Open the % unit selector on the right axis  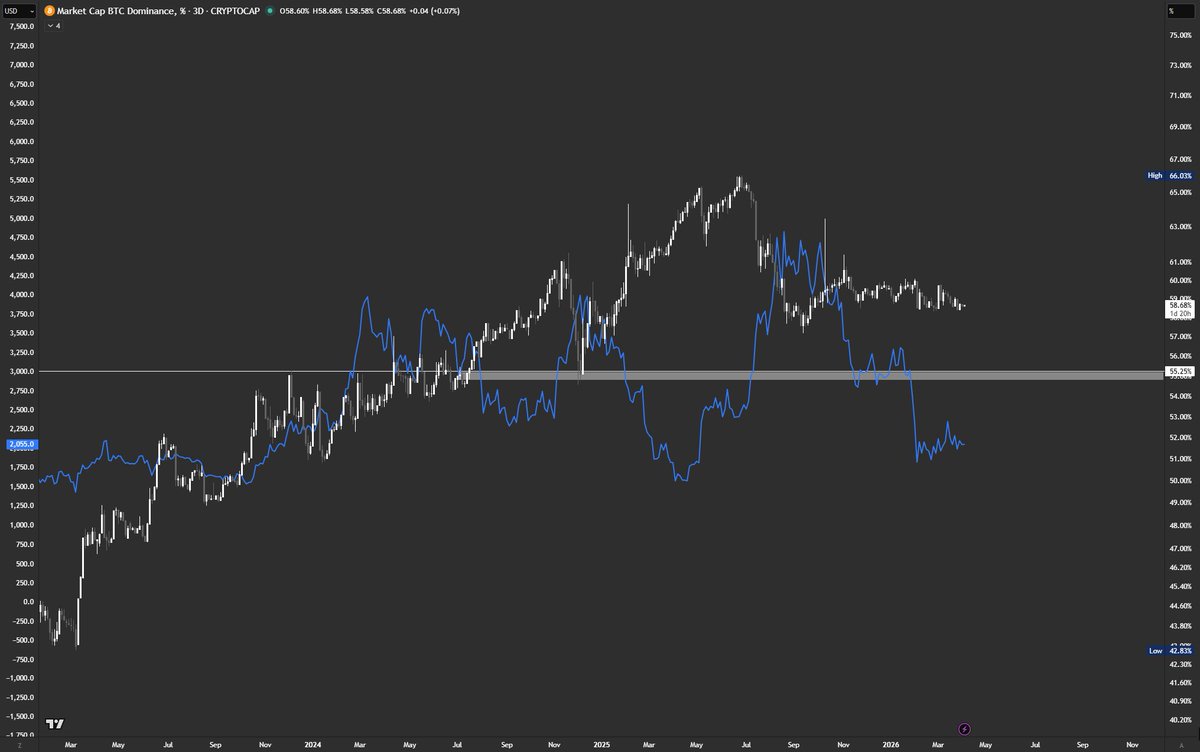(1180, 10)
